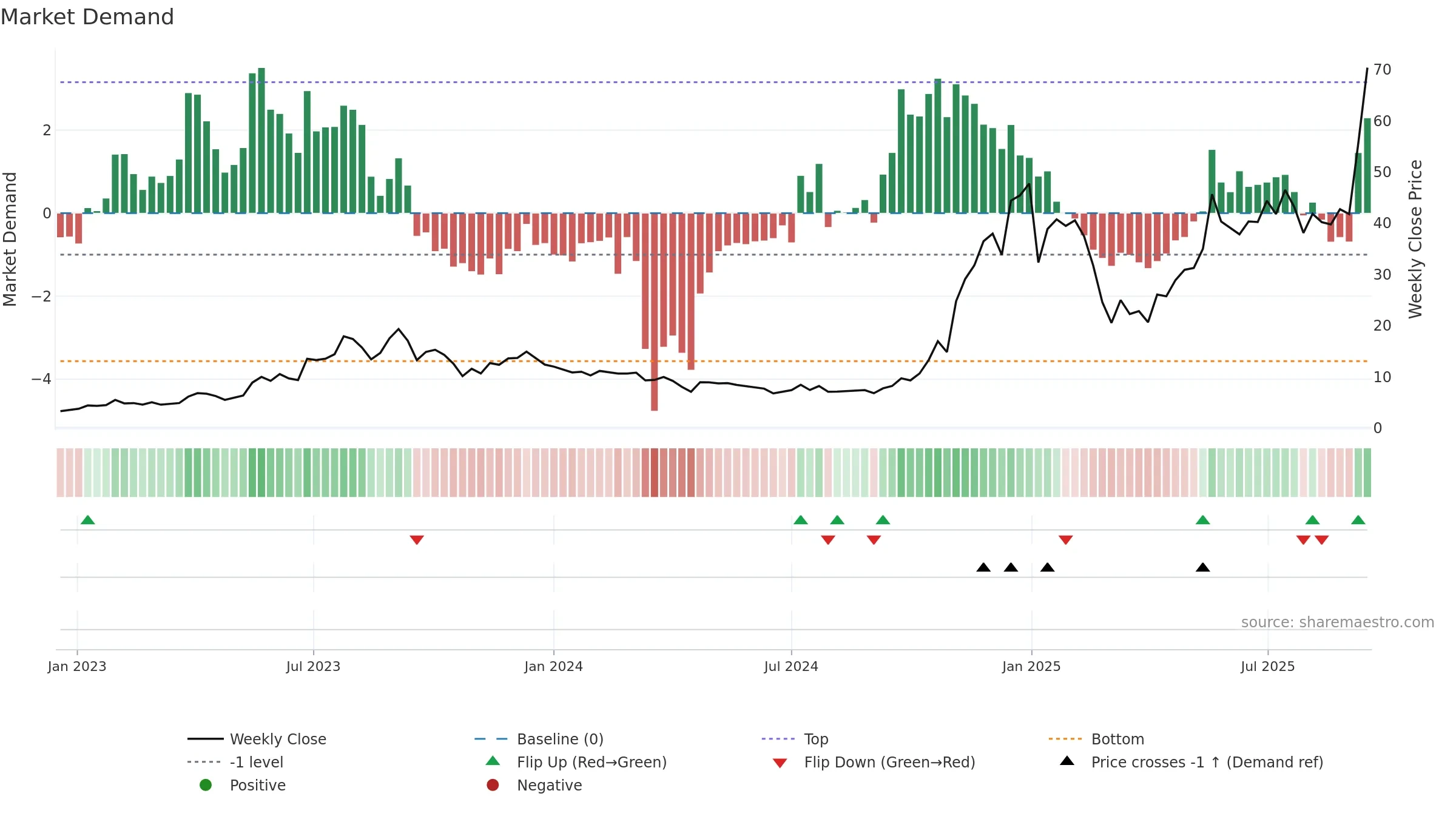Click the red flip-down marker after Jul 2023
The width and height of the screenshot is (1456, 819).
(x=417, y=540)
